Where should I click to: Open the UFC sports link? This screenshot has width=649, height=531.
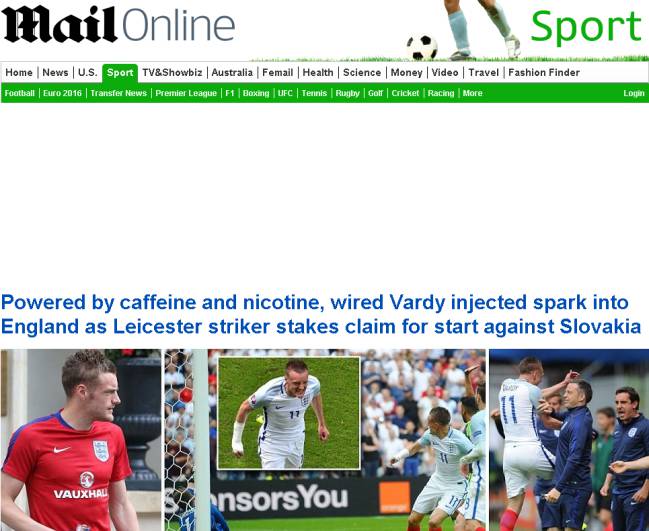pyautogui.click(x=285, y=93)
